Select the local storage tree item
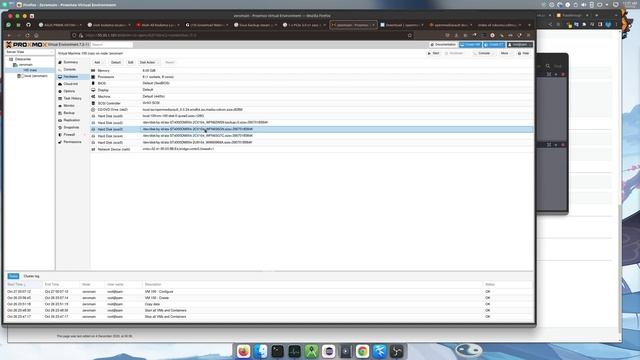The width and height of the screenshot is (640, 360). point(33,76)
